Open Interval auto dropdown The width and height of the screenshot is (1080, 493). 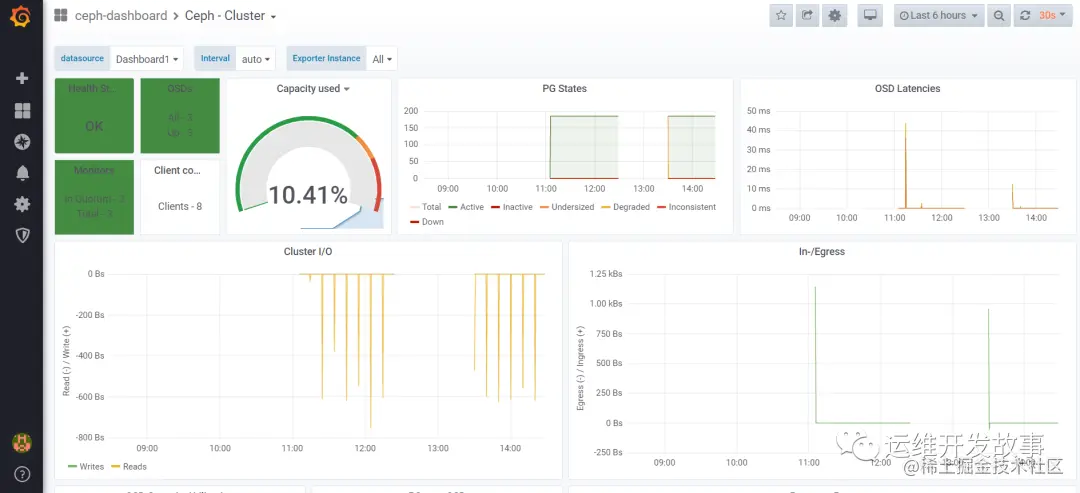pyautogui.click(x=255, y=59)
